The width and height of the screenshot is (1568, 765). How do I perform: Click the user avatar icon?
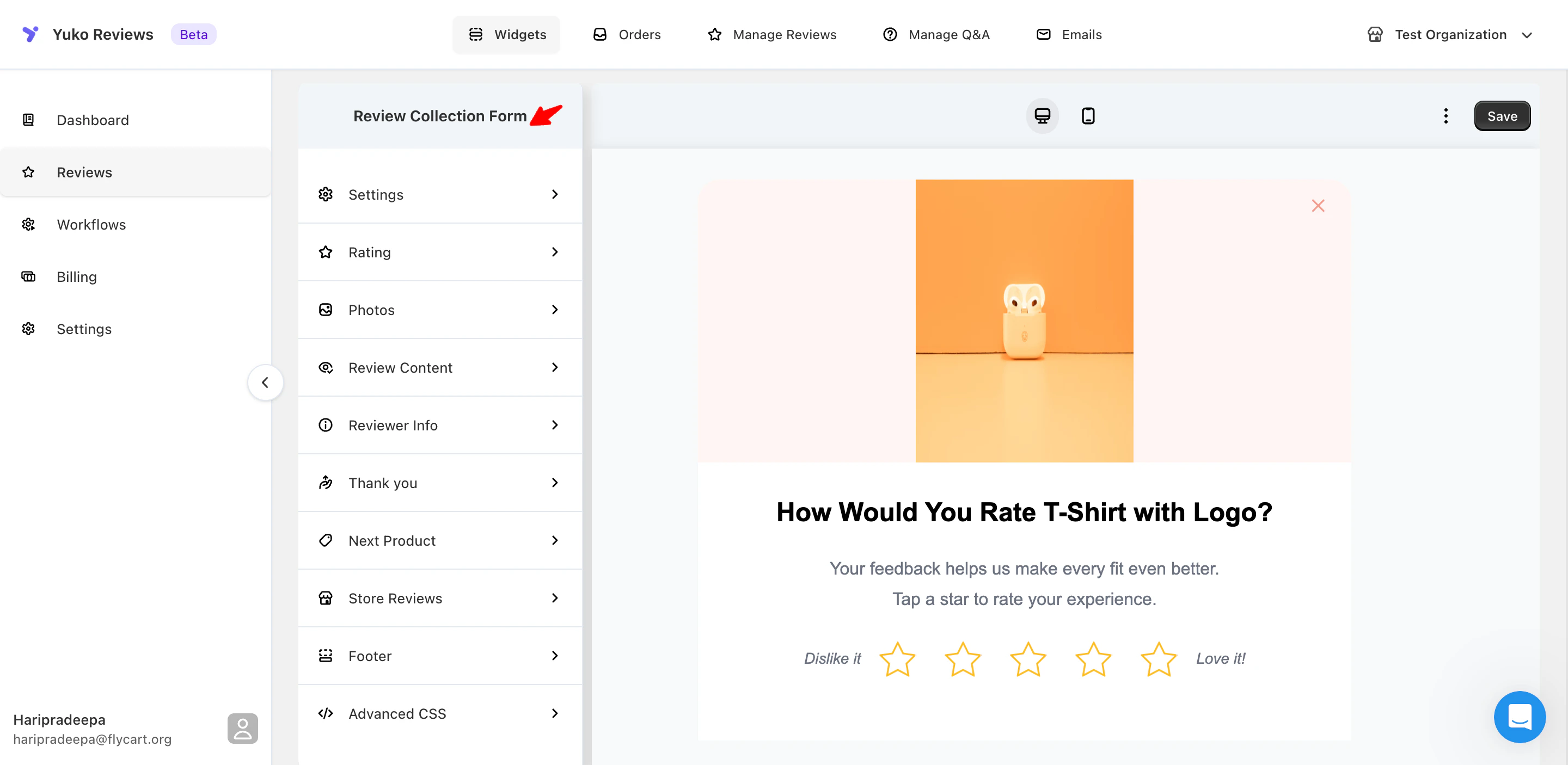[x=242, y=728]
